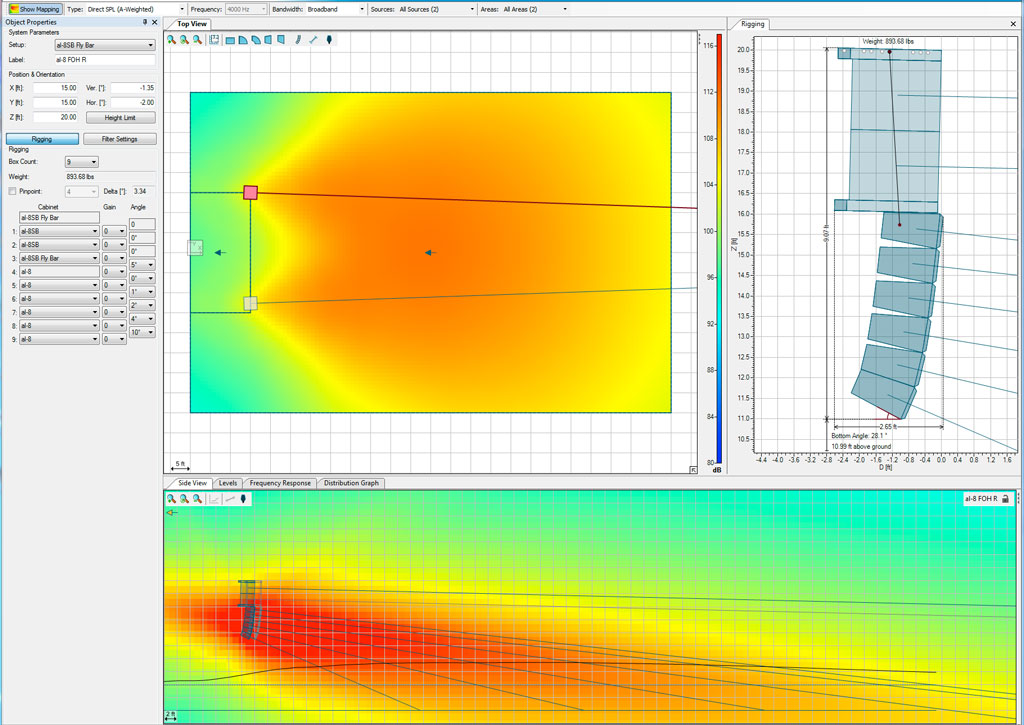Switch to the Levels tab
Screen dimensions: 1024x725
[228, 483]
